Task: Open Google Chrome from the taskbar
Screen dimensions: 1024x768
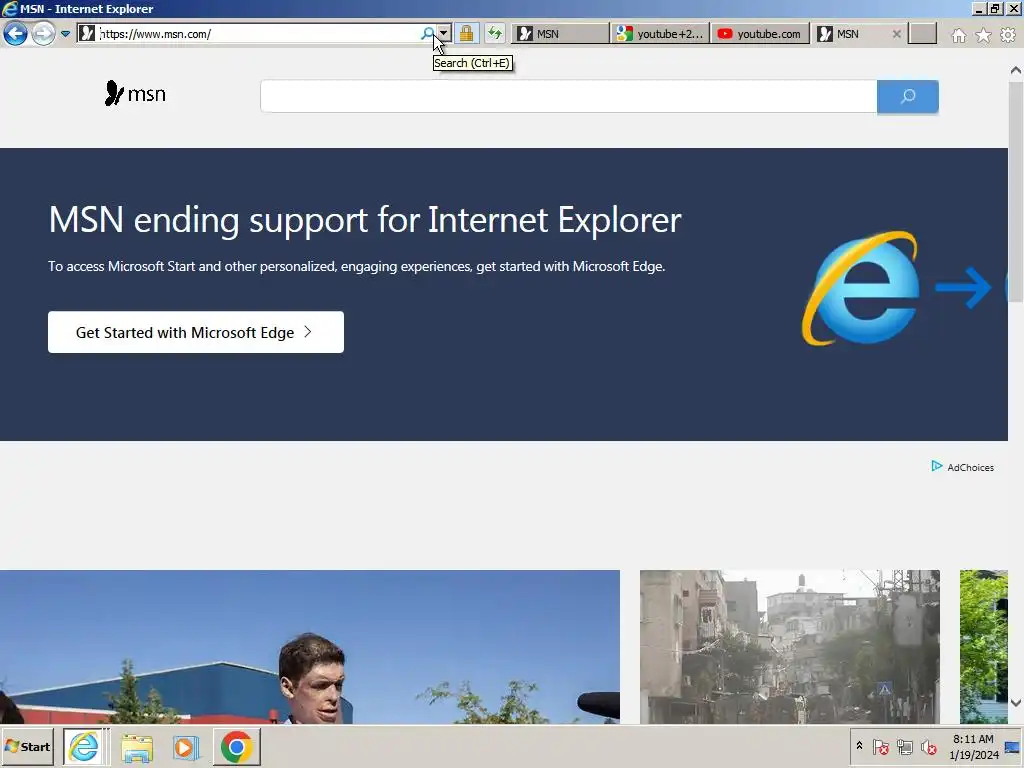Action: pyautogui.click(x=236, y=746)
